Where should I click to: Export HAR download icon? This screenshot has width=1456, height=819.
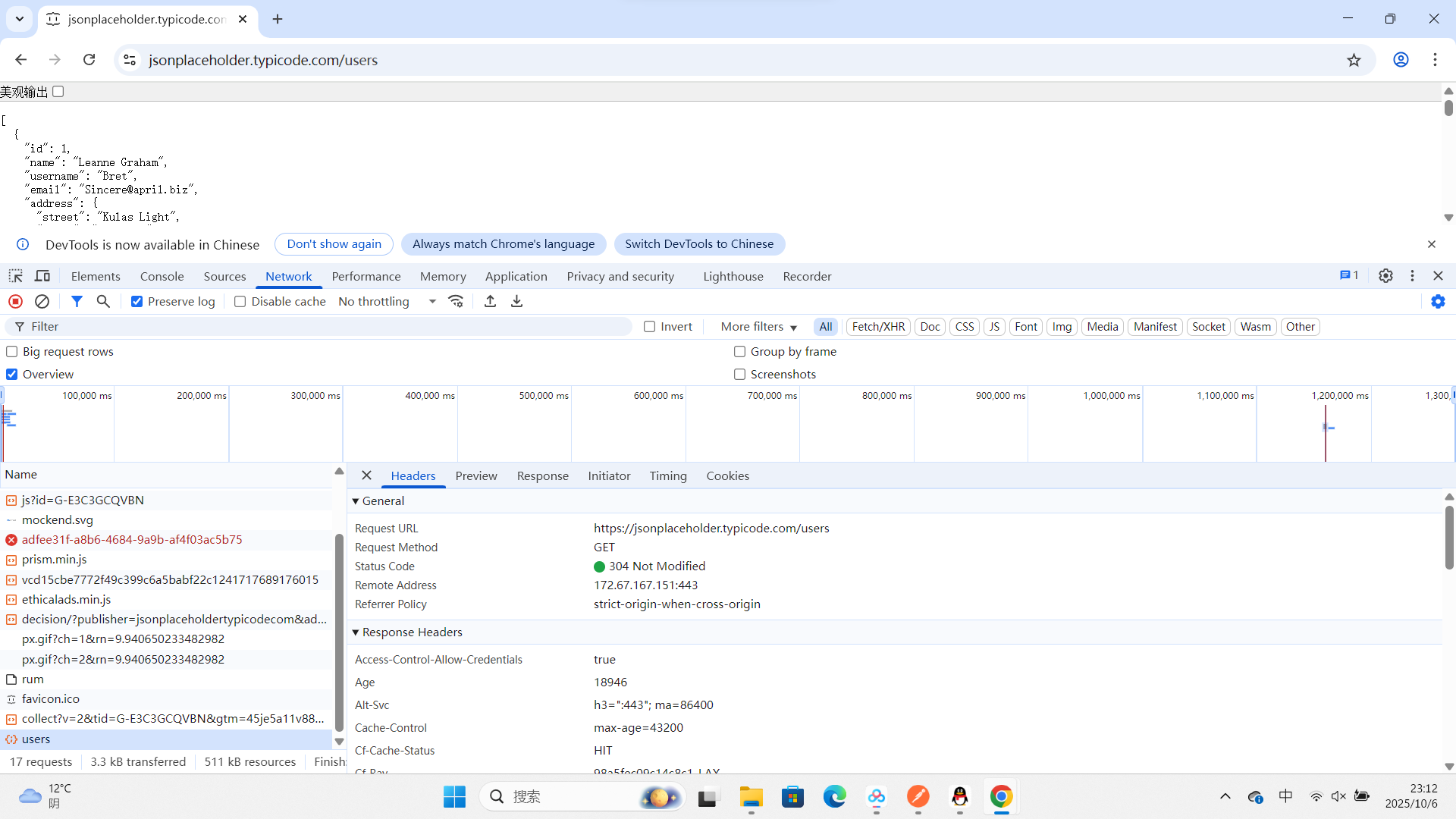516,301
